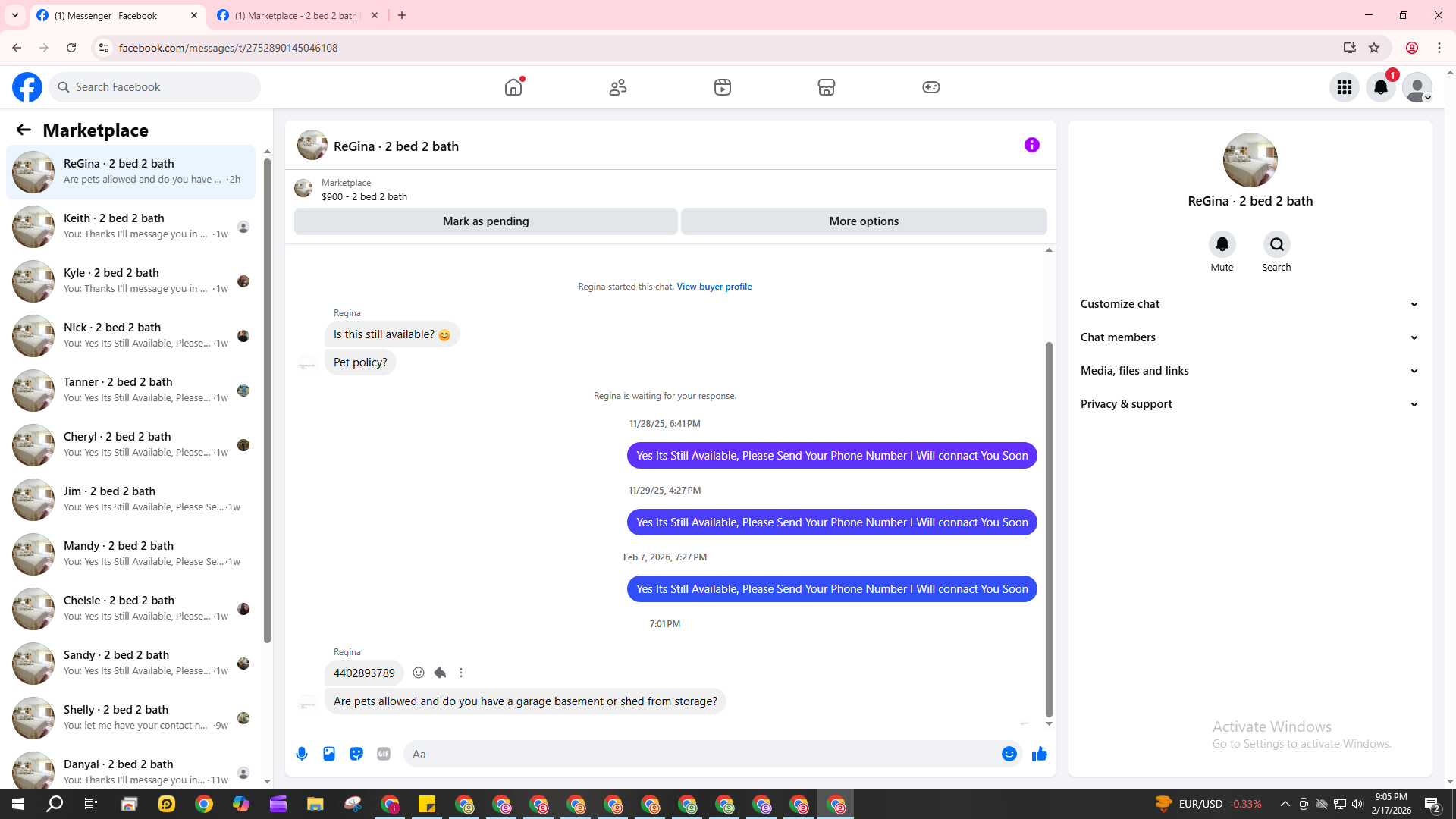React to the phone number message

419,673
